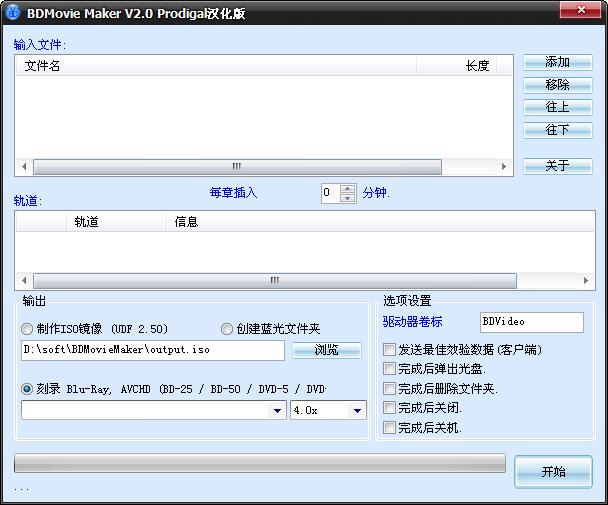608x505 pixels.
Task: Click the 信息 column header
Action: point(380,222)
